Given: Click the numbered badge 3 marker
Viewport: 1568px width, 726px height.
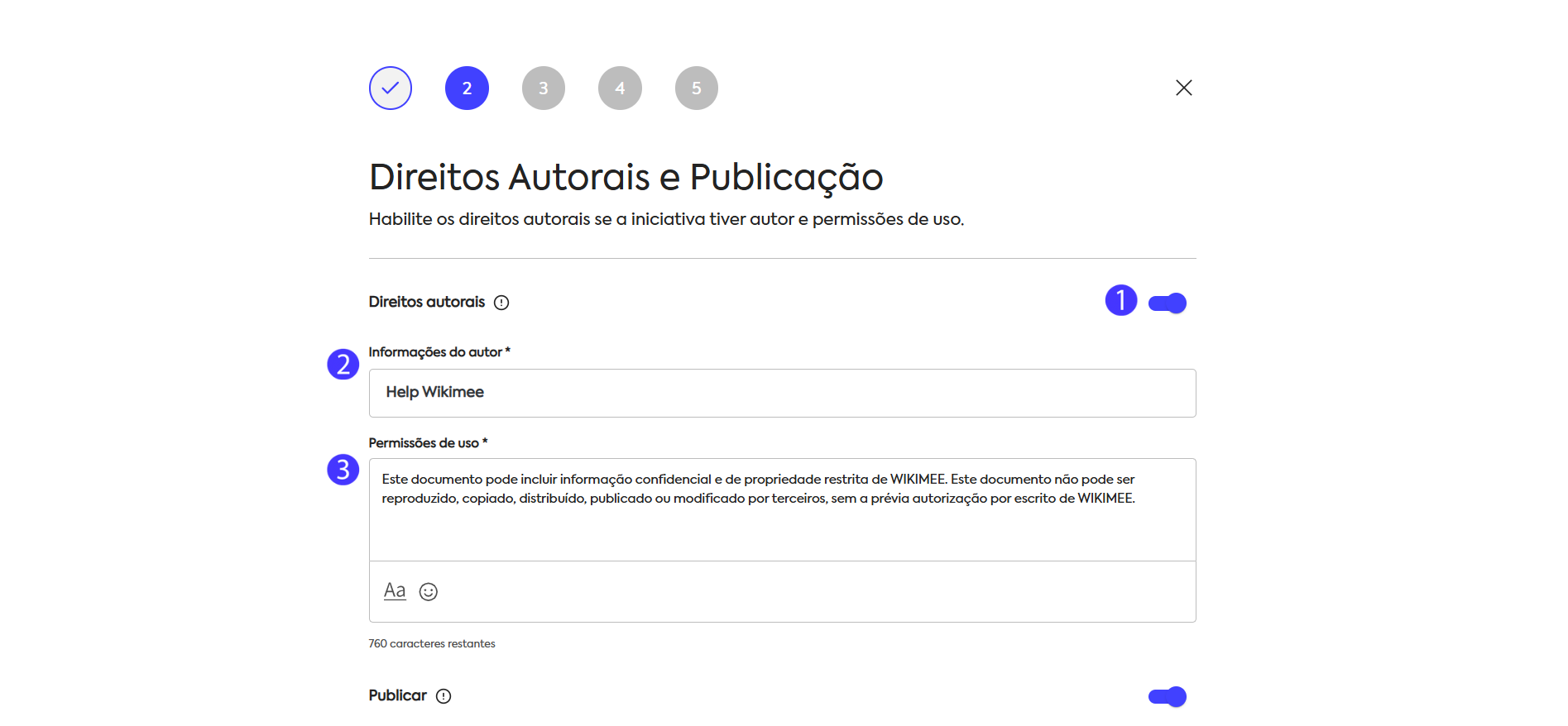Looking at the screenshot, I should point(343,470).
